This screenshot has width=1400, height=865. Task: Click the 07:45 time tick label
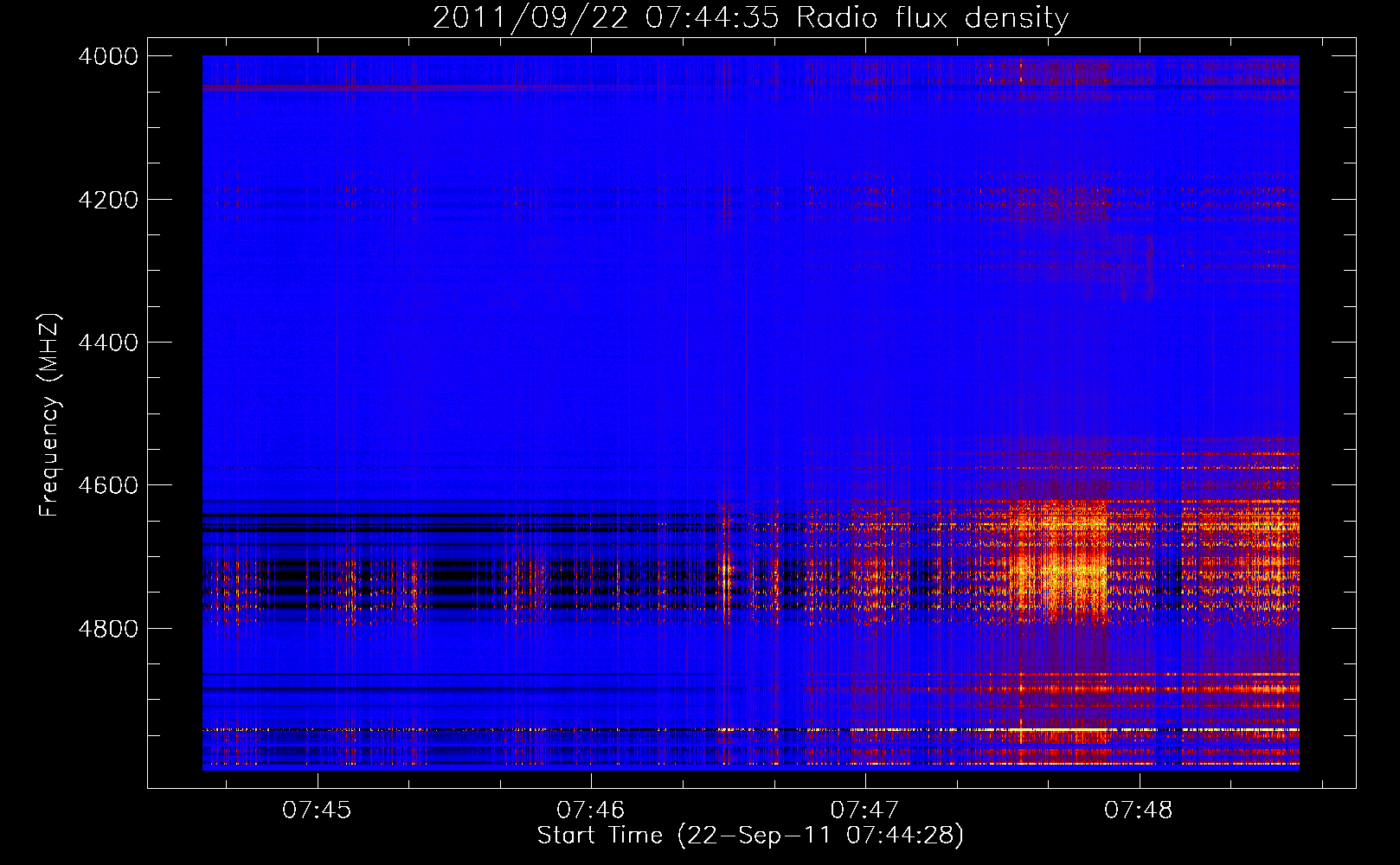317,811
